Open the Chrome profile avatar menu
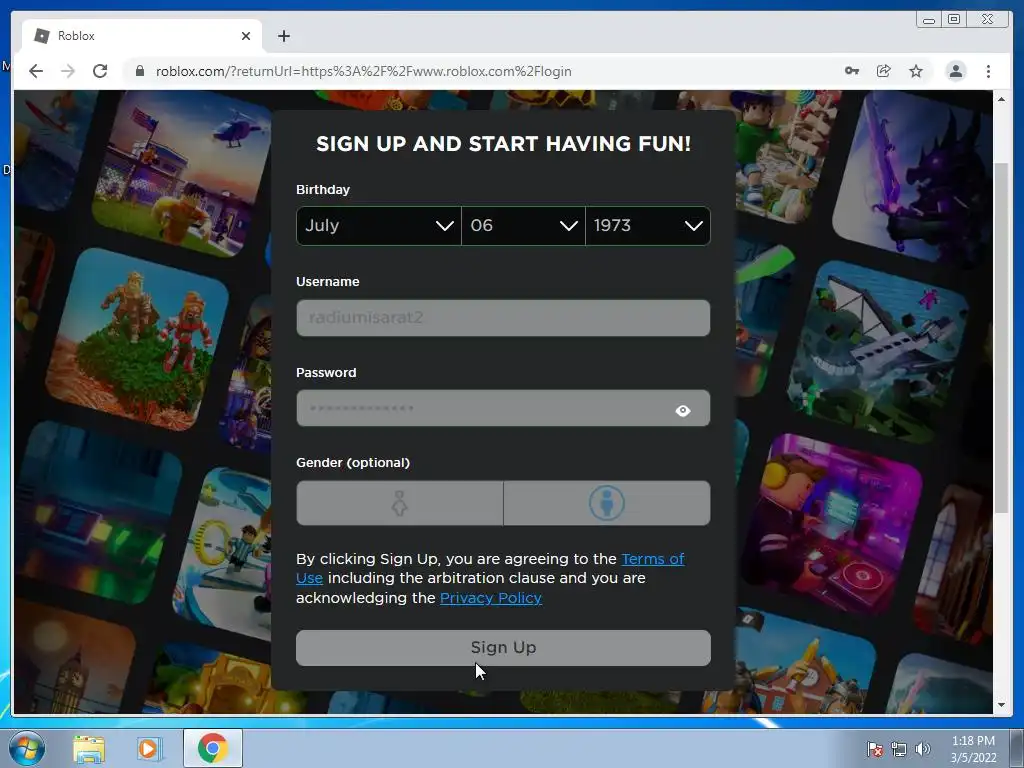Viewport: 1024px width, 768px height. (x=955, y=71)
